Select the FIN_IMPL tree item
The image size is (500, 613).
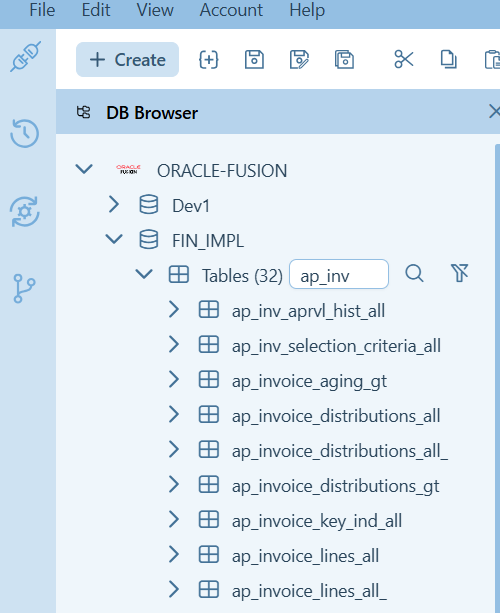pyautogui.click(x=208, y=240)
